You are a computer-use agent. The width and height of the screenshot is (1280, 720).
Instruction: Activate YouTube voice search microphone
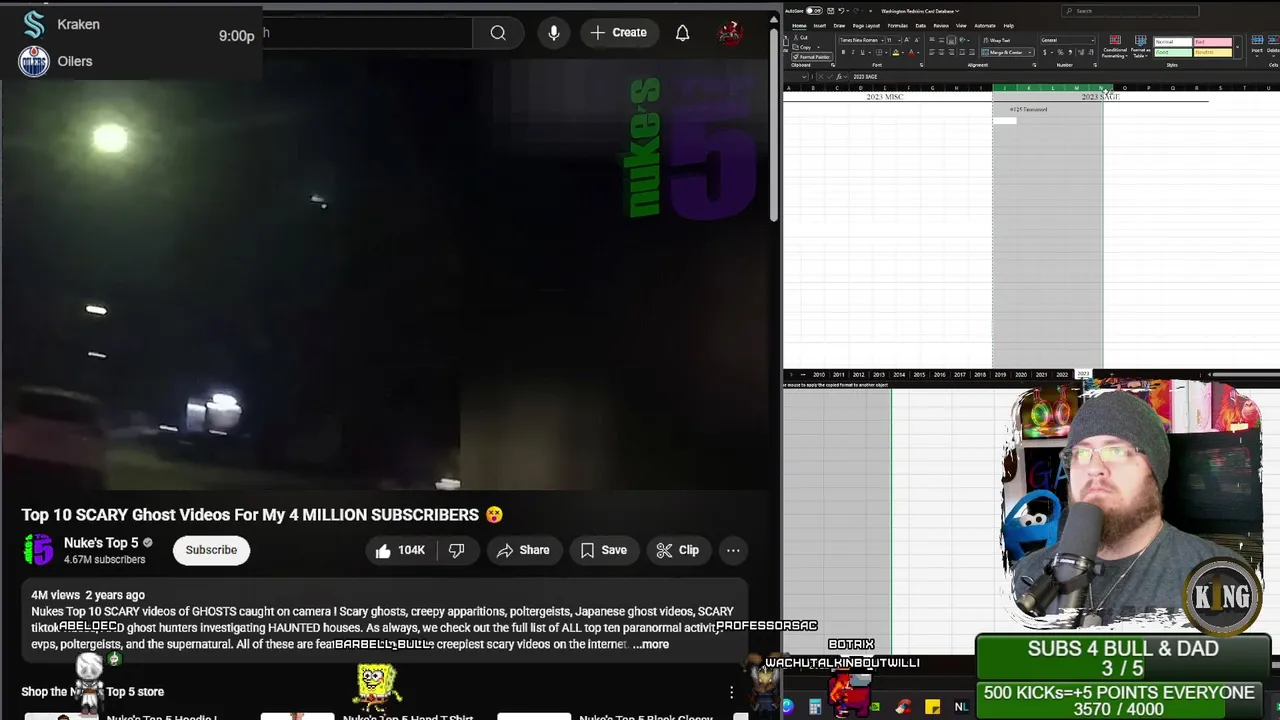(554, 32)
